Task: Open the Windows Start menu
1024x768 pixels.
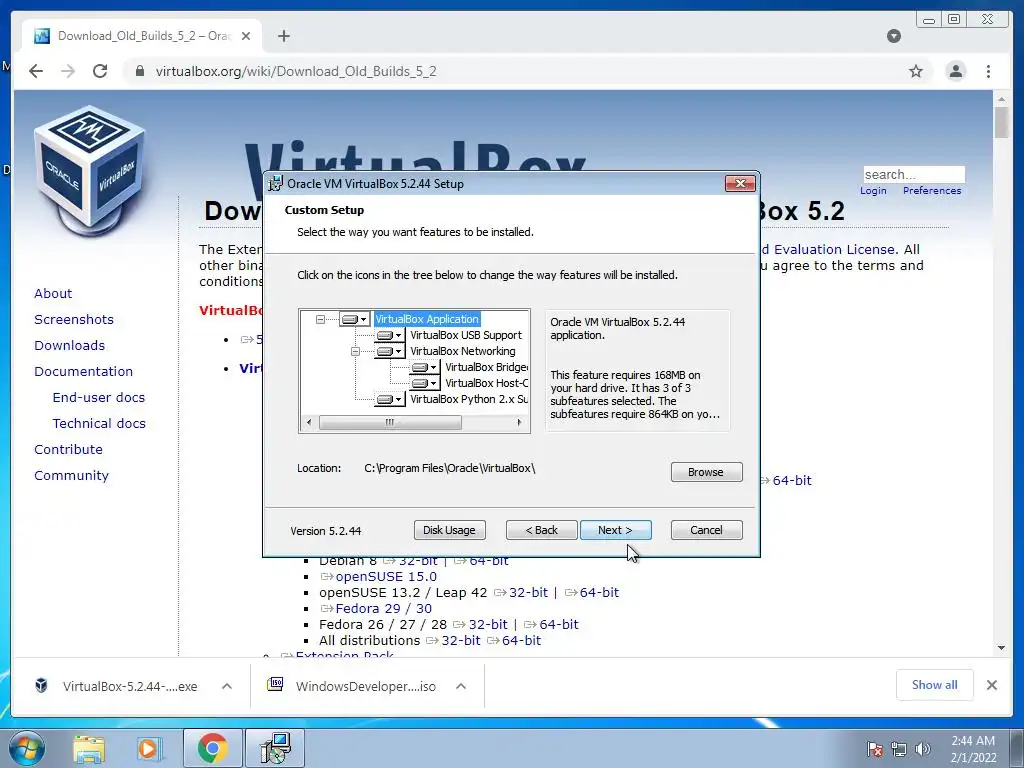Action: click(x=26, y=748)
